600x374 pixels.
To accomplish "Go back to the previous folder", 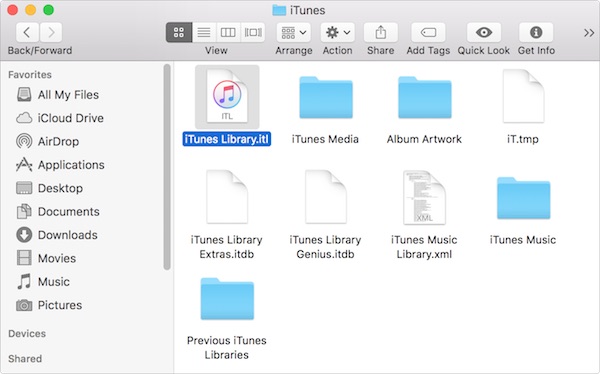I will 27,33.
